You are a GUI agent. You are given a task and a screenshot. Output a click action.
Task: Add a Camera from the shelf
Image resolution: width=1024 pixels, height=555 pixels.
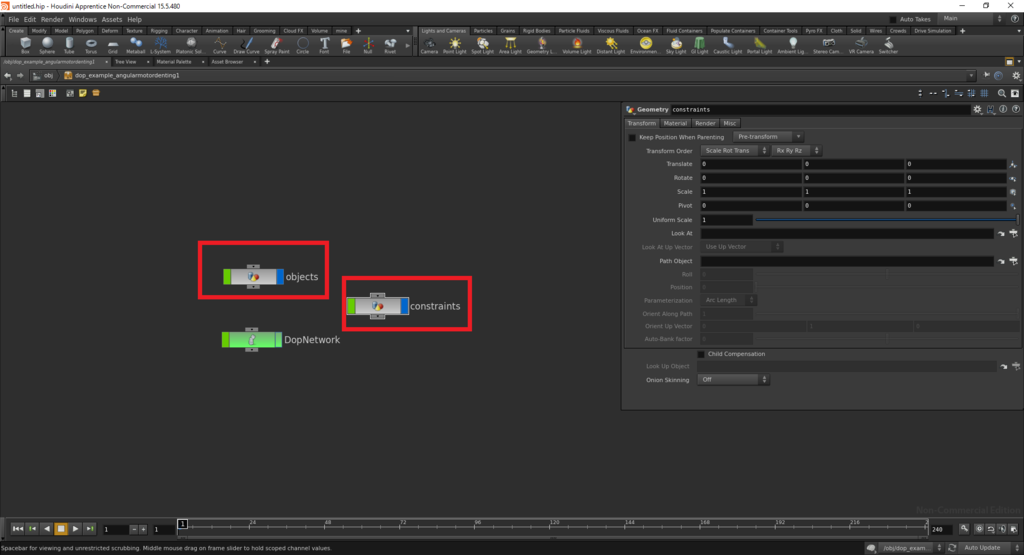click(x=429, y=45)
